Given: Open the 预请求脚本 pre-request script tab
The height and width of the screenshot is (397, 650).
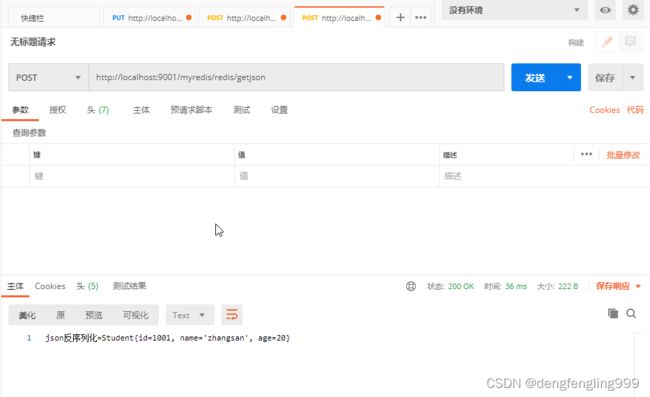Looking at the screenshot, I should [x=191, y=110].
